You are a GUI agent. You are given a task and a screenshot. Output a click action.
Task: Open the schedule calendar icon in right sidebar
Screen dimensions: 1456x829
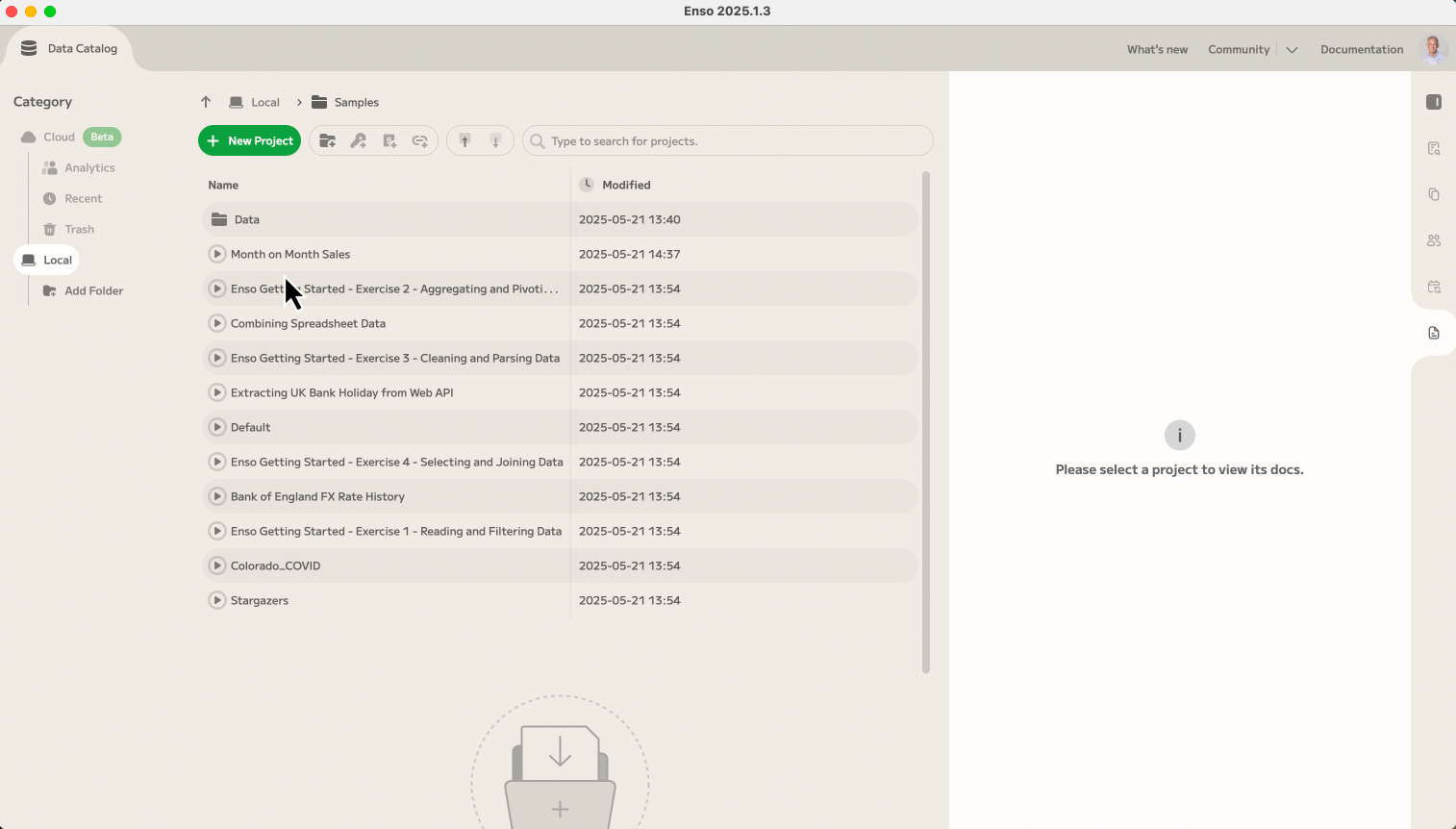point(1434,287)
